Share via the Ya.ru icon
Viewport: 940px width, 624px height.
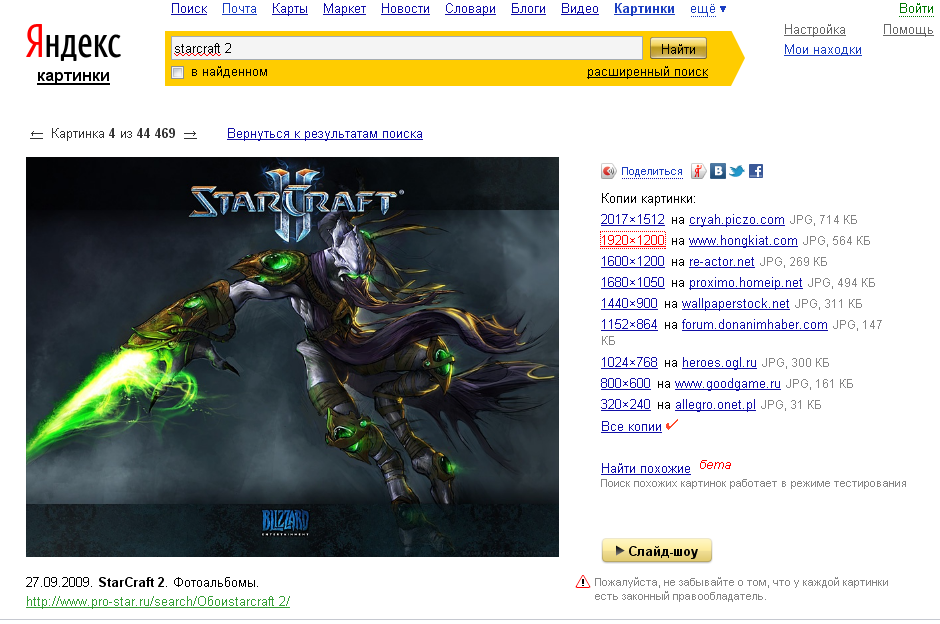[x=698, y=171]
